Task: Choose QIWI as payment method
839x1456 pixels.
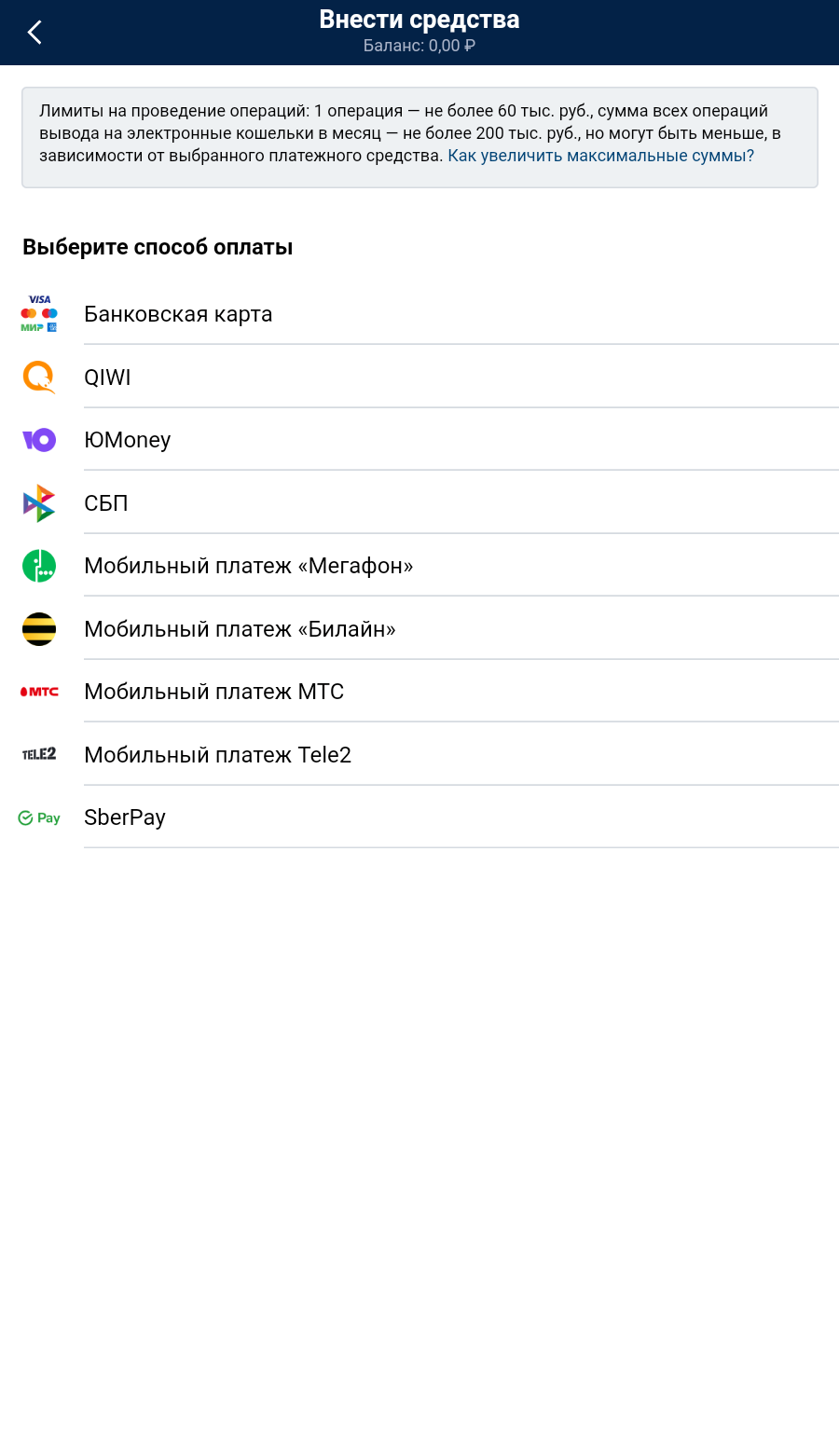Action: click(107, 378)
